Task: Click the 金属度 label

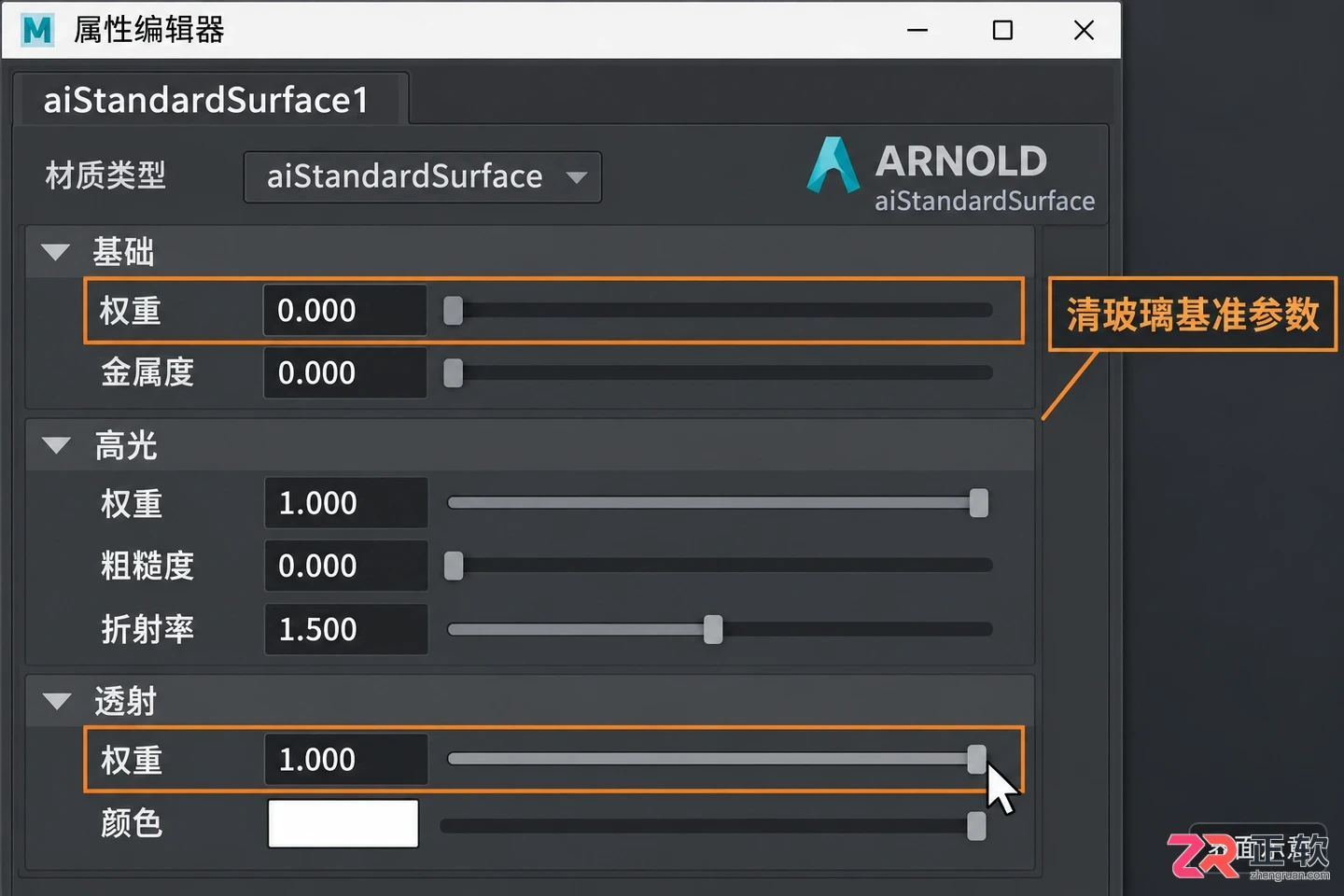Action: (147, 372)
